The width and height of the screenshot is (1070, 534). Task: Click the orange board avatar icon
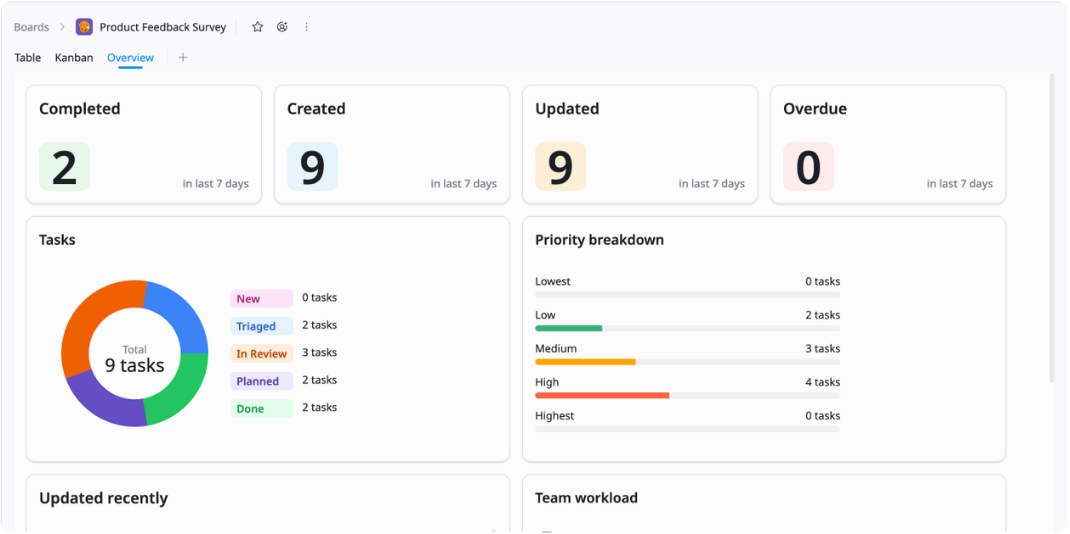(x=84, y=27)
